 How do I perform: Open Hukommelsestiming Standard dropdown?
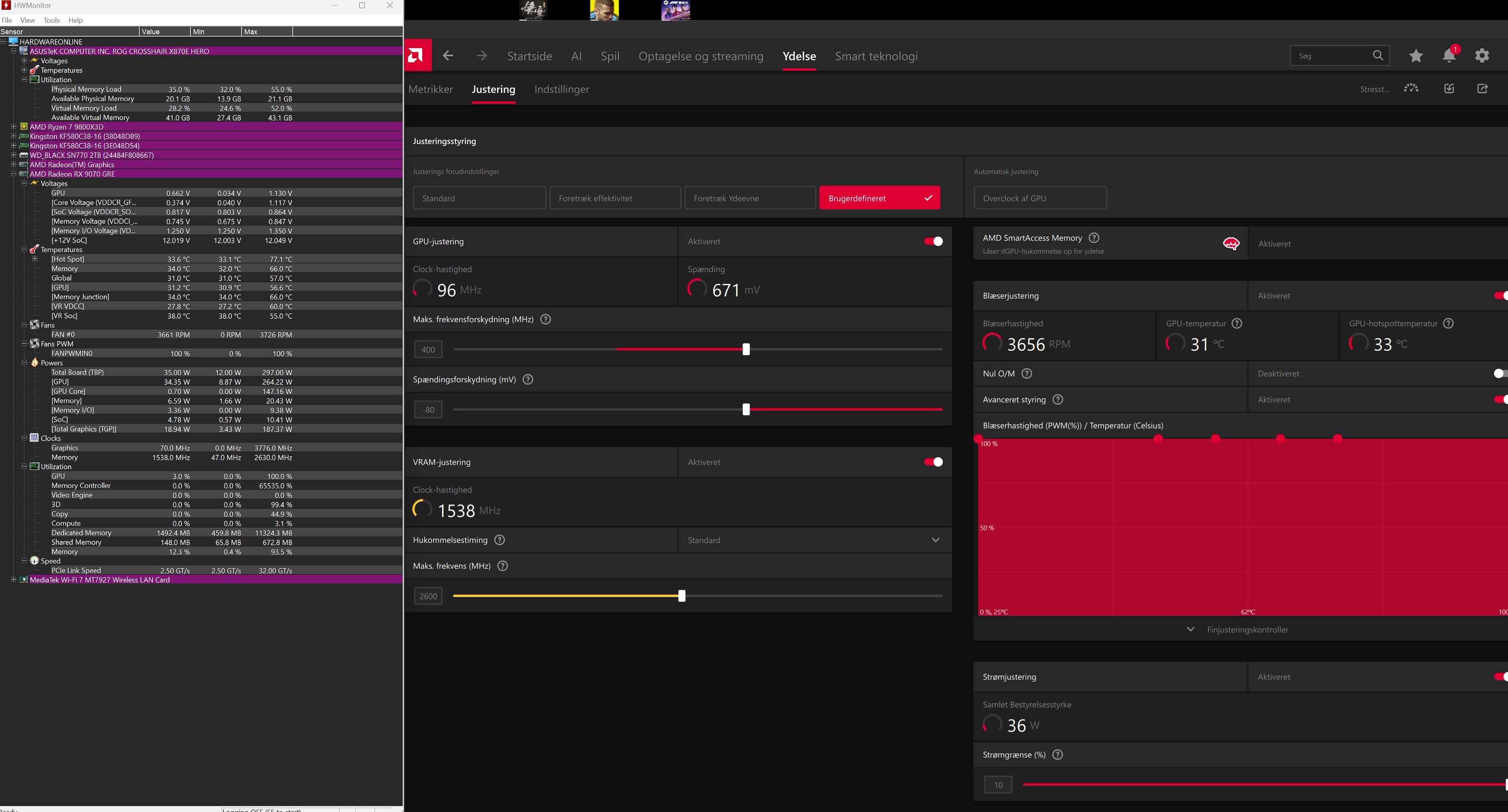point(815,540)
